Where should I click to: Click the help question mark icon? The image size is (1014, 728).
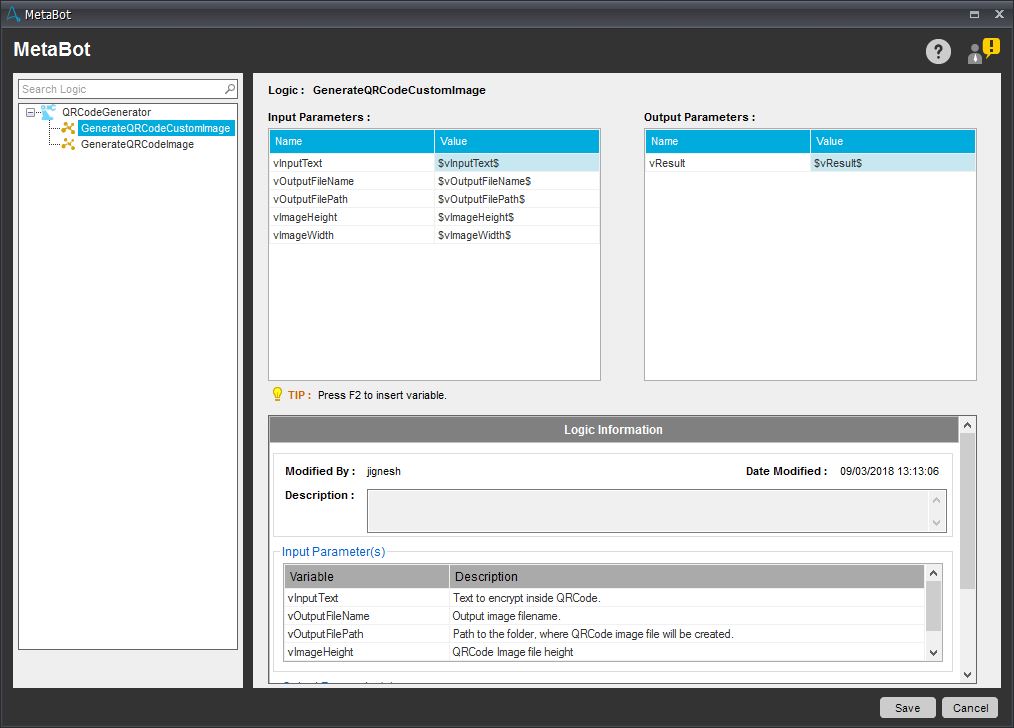click(937, 52)
